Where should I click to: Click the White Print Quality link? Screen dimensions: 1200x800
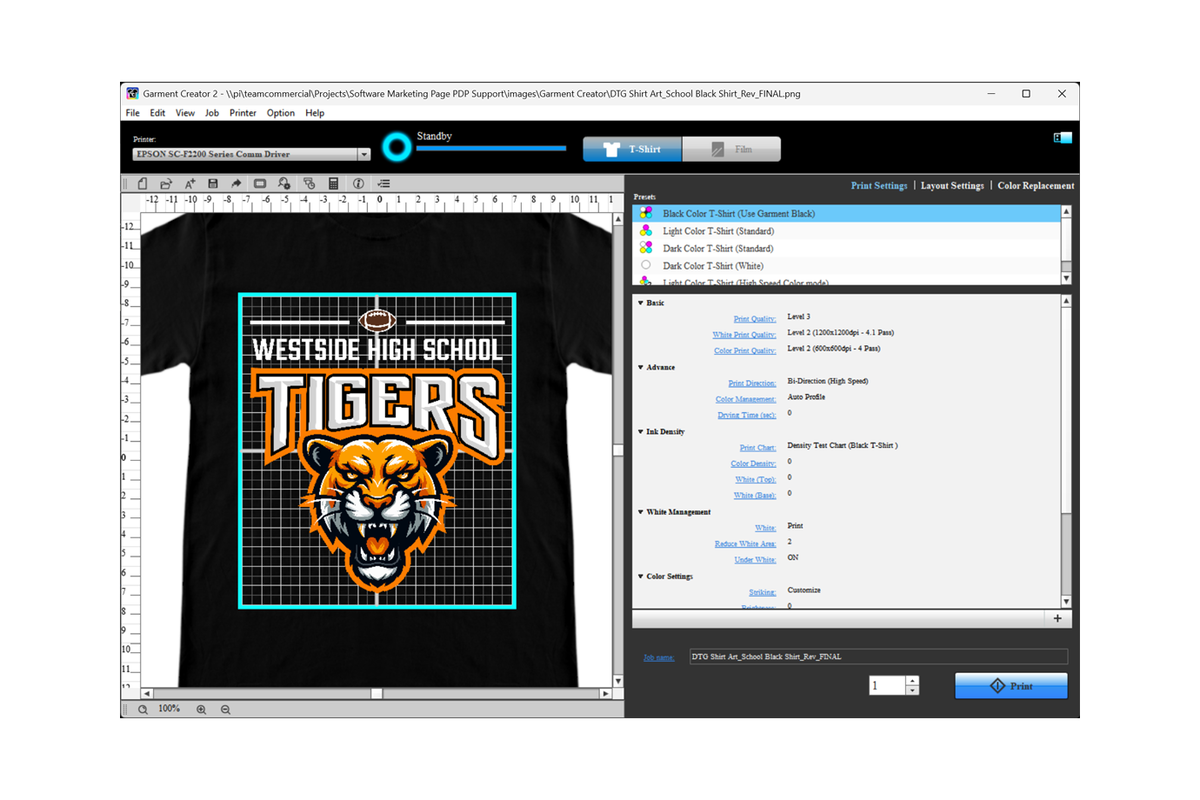744,335
